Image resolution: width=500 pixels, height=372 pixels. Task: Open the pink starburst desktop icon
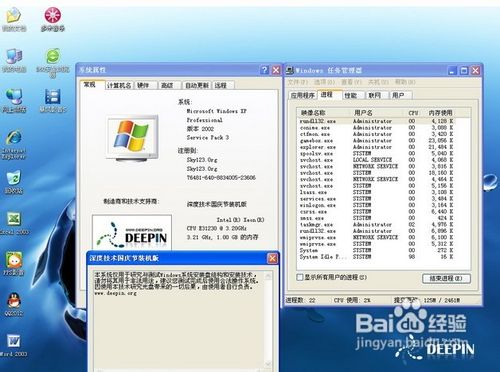(x=53, y=19)
